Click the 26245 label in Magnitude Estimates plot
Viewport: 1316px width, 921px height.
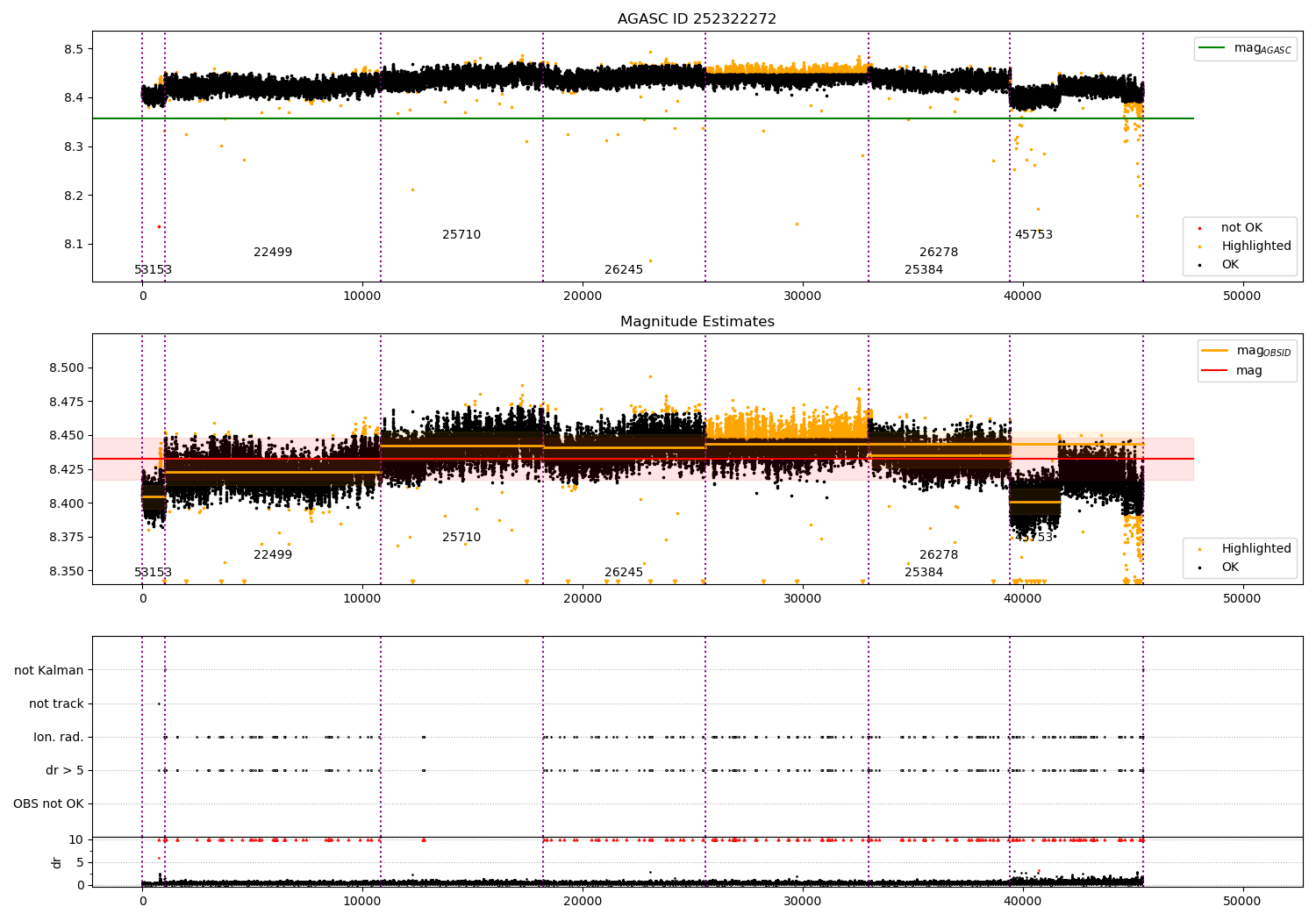[x=624, y=573]
